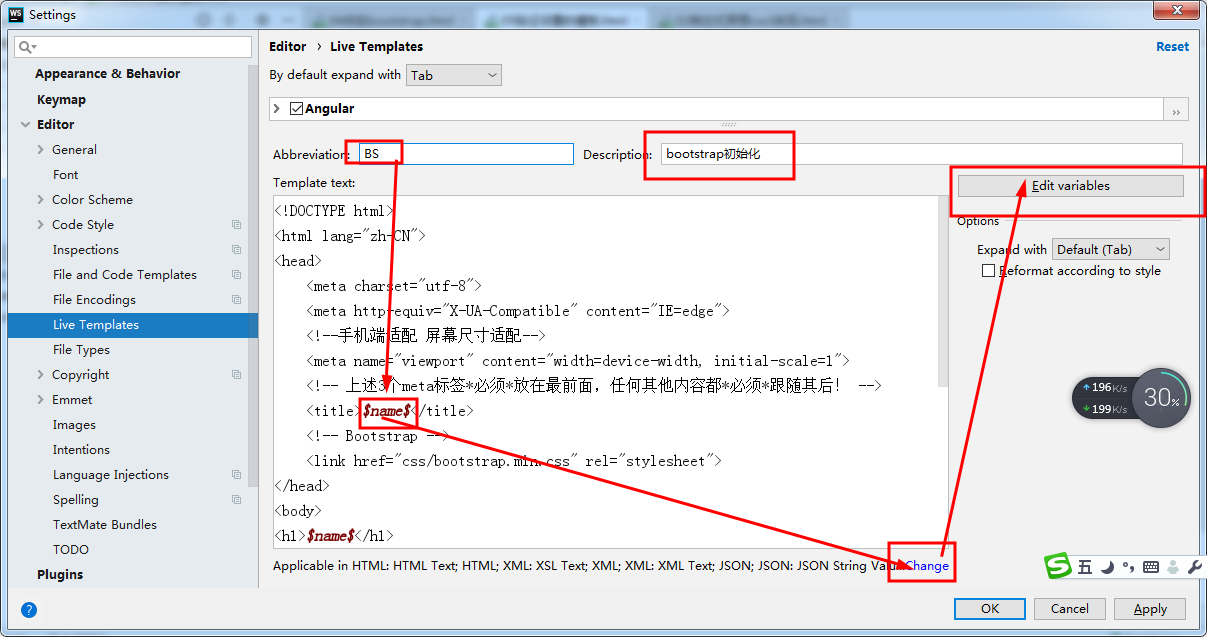This screenshot has width=1207, height=637.
Task: Click the 五 Wubi mode icon
Action: pyautogui.click(x=1085, y=567)
